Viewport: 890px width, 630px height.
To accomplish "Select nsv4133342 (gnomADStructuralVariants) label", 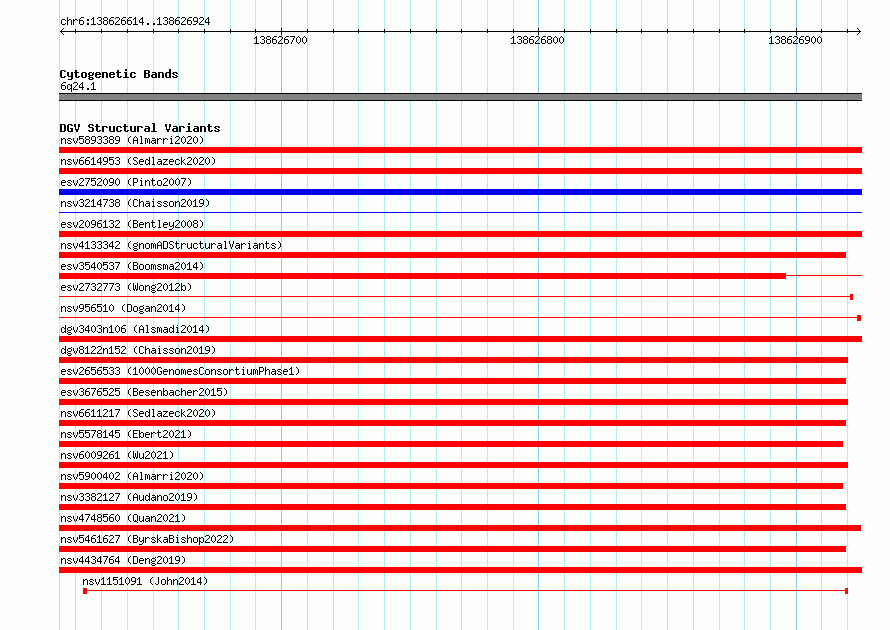I will tap(171, 245).
